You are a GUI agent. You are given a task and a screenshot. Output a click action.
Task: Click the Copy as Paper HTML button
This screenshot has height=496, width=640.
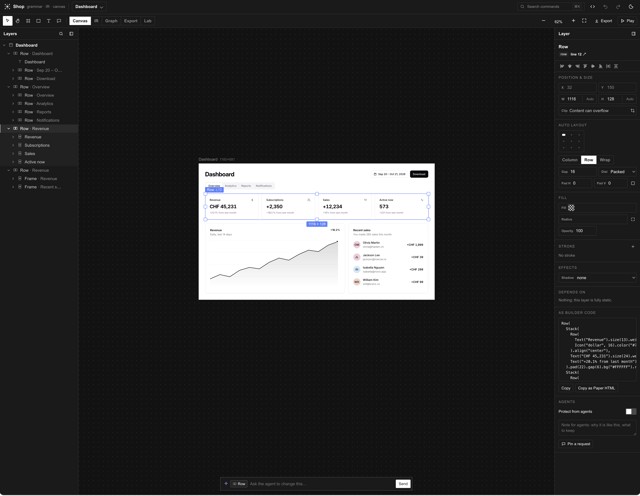point(596,388)
